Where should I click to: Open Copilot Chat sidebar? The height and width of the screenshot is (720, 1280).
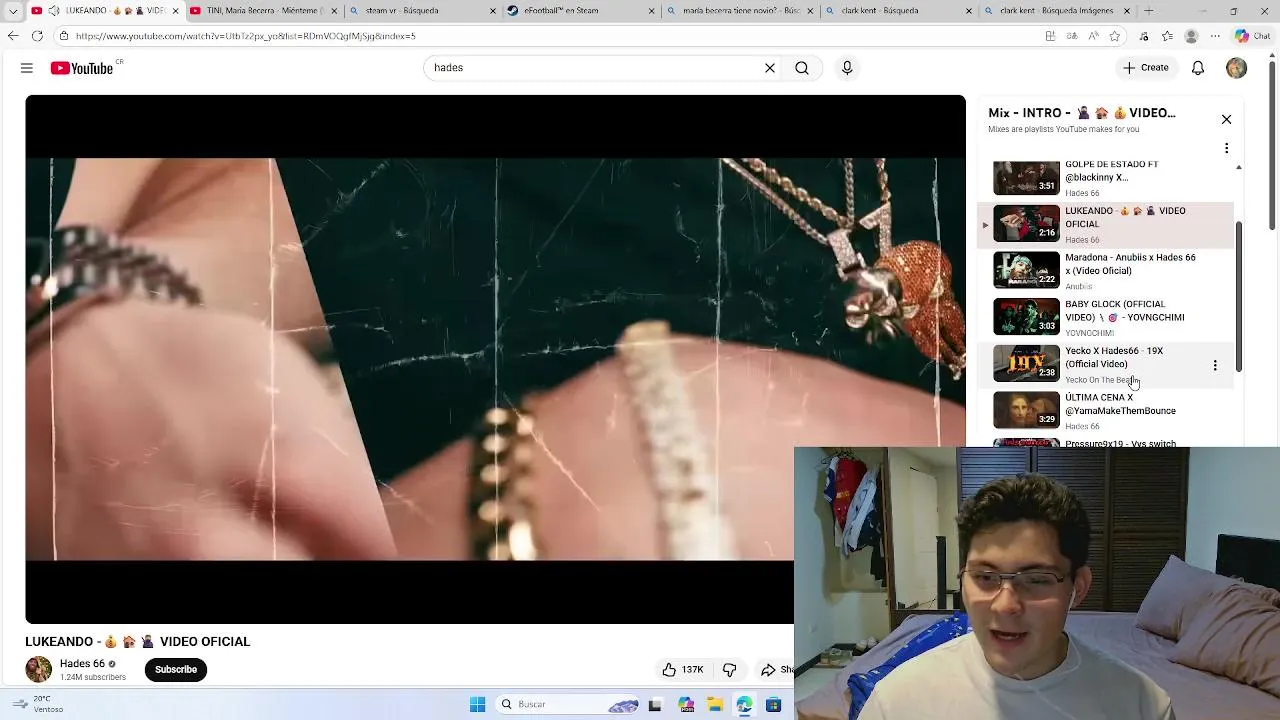pyautogui.click(x=1252, y=36)
